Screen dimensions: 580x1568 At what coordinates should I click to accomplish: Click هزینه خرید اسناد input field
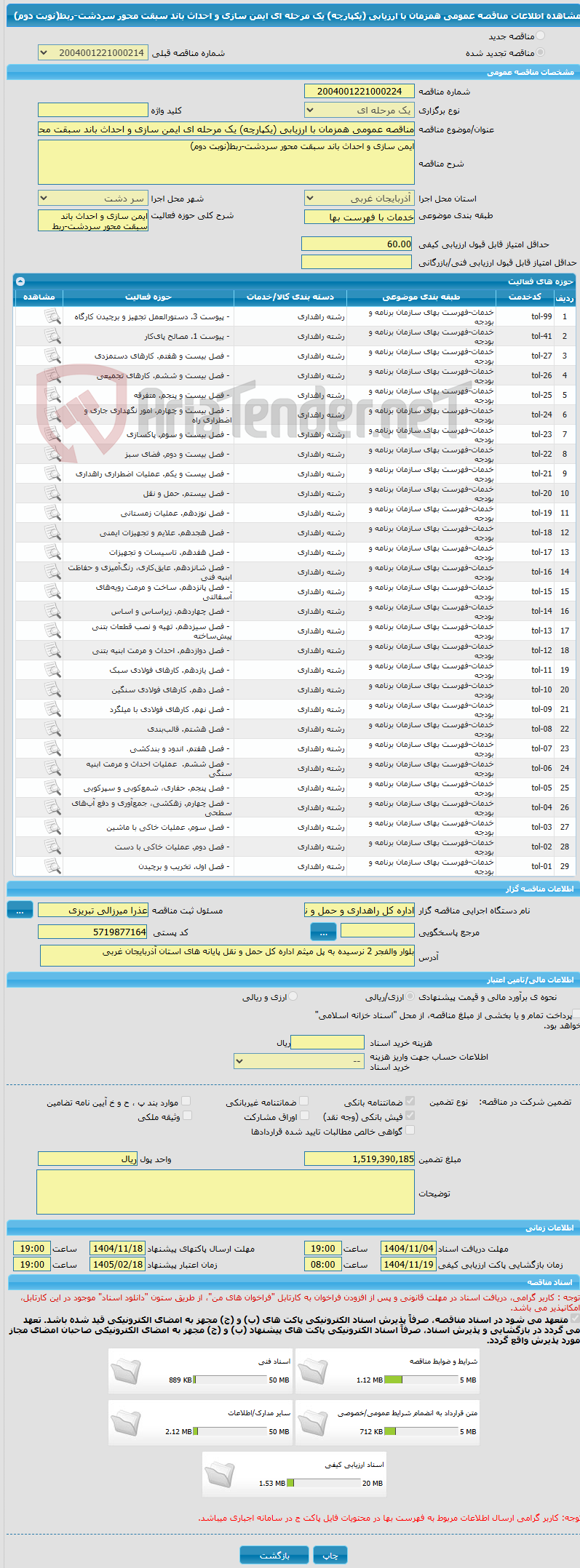[x=327, y=1042]
